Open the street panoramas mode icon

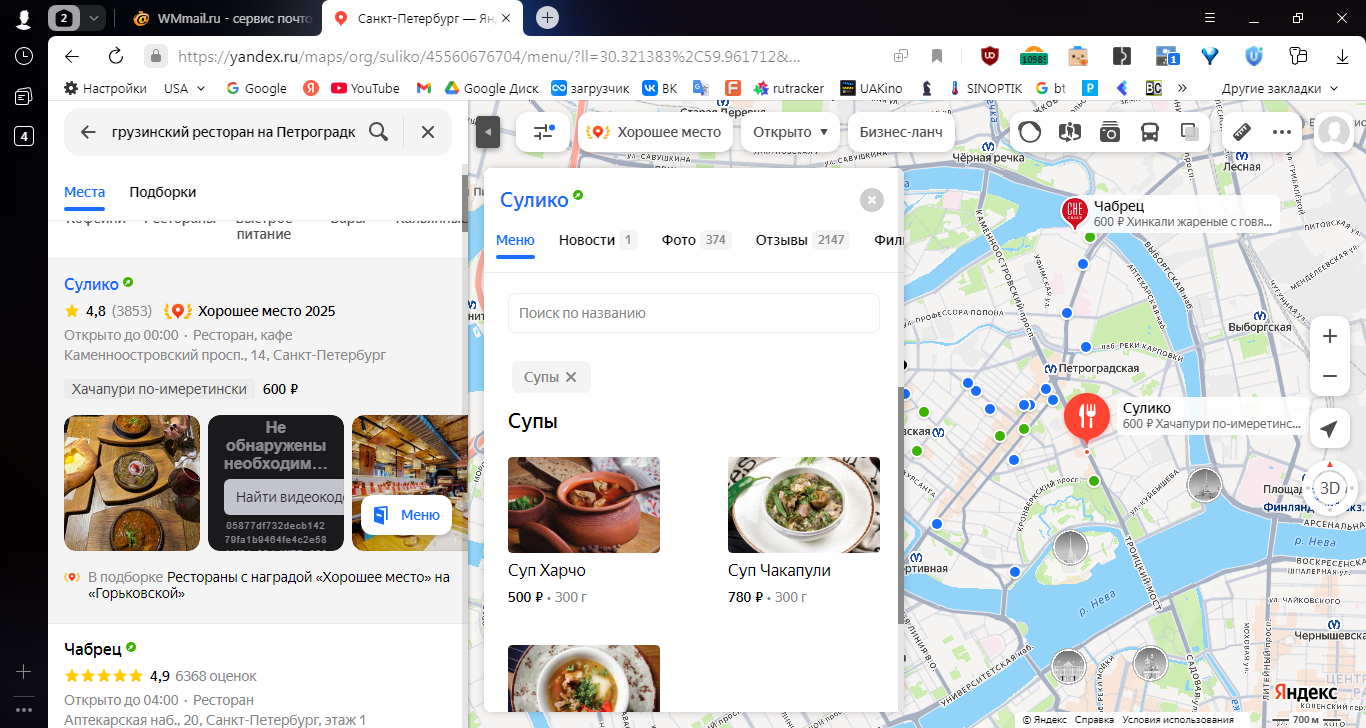(1070, 132)
